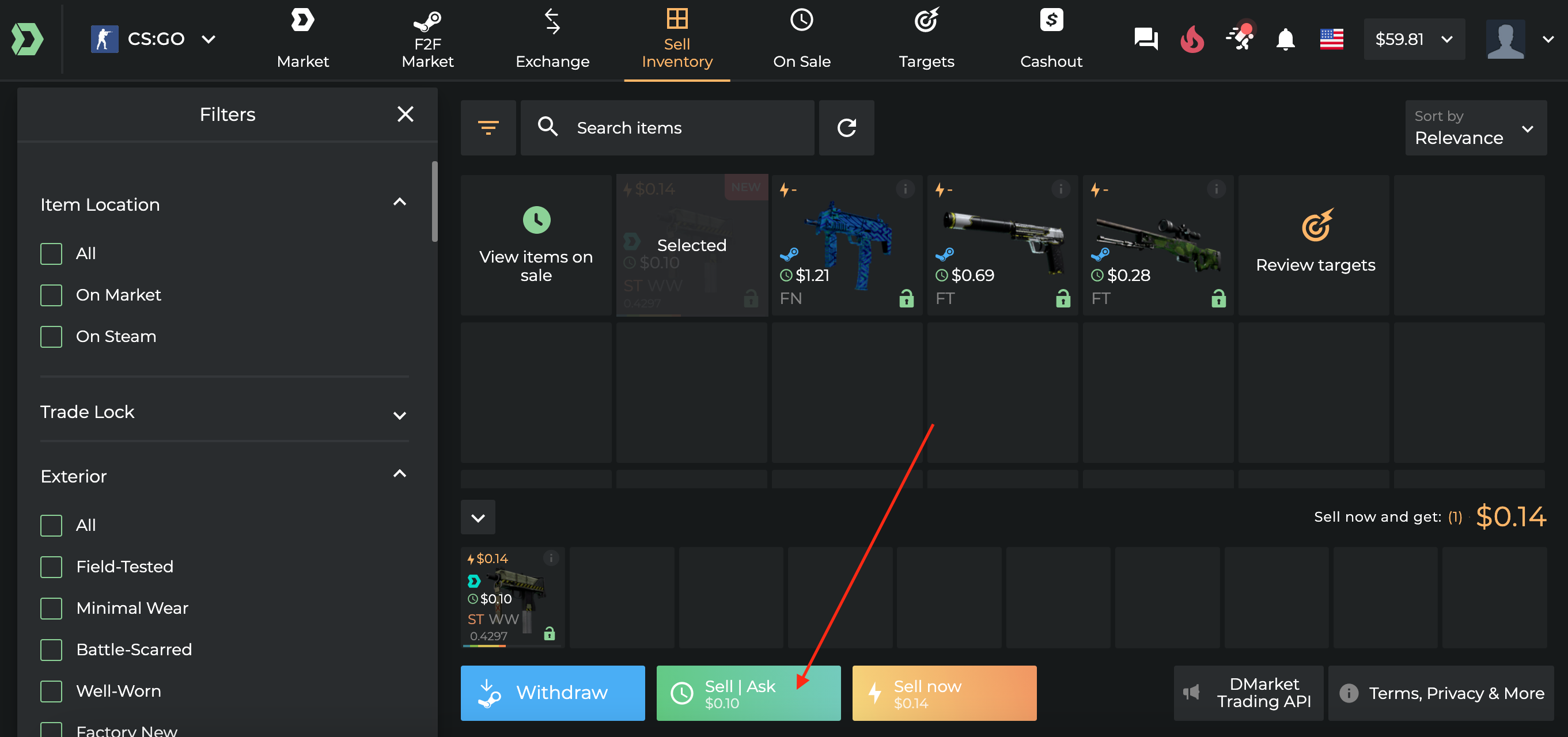The width and height of the screenshot is (1568, 737).
Task: Click the lock icon on $1.21 item
Action: coord(906,298)
